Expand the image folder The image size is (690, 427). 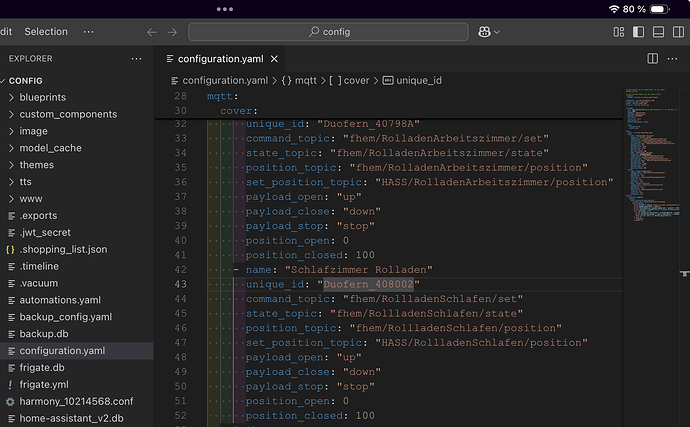click(33, 131)
